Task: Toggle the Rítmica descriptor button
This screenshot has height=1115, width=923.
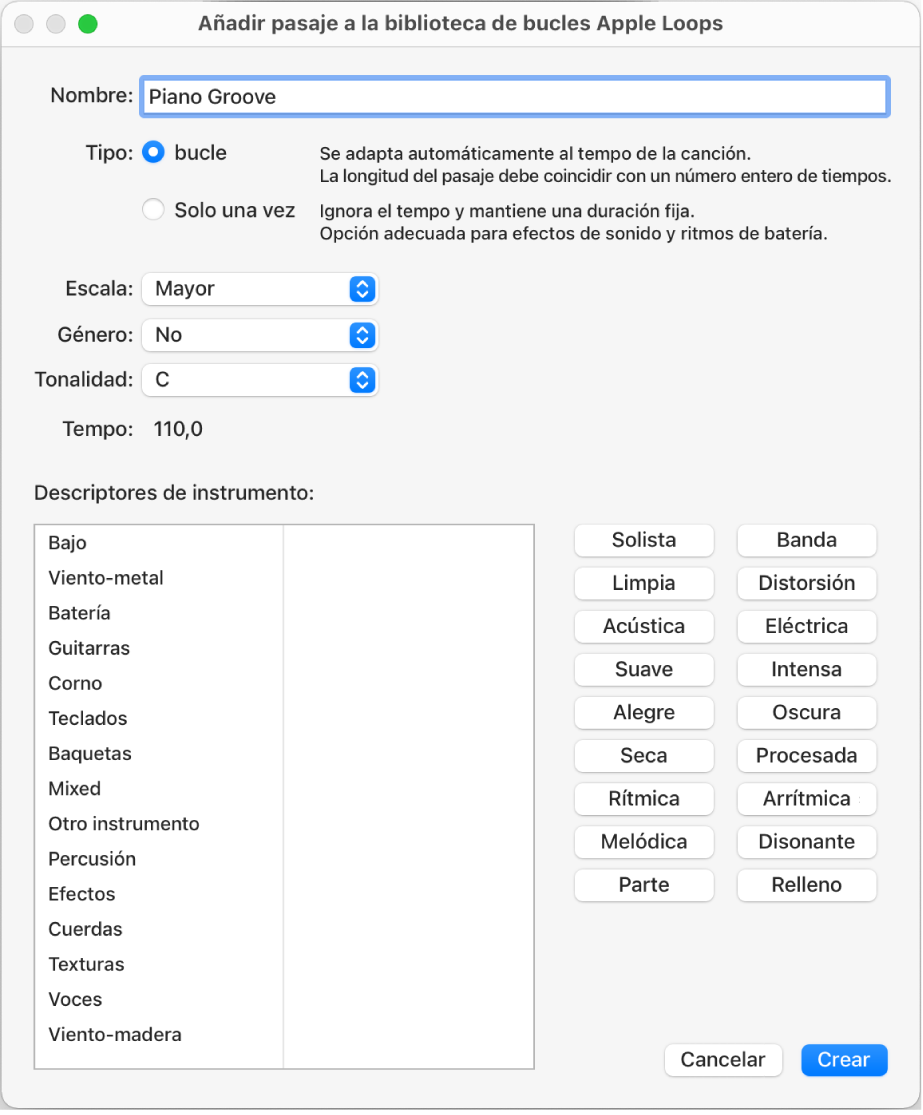Action: click(644, 798)
